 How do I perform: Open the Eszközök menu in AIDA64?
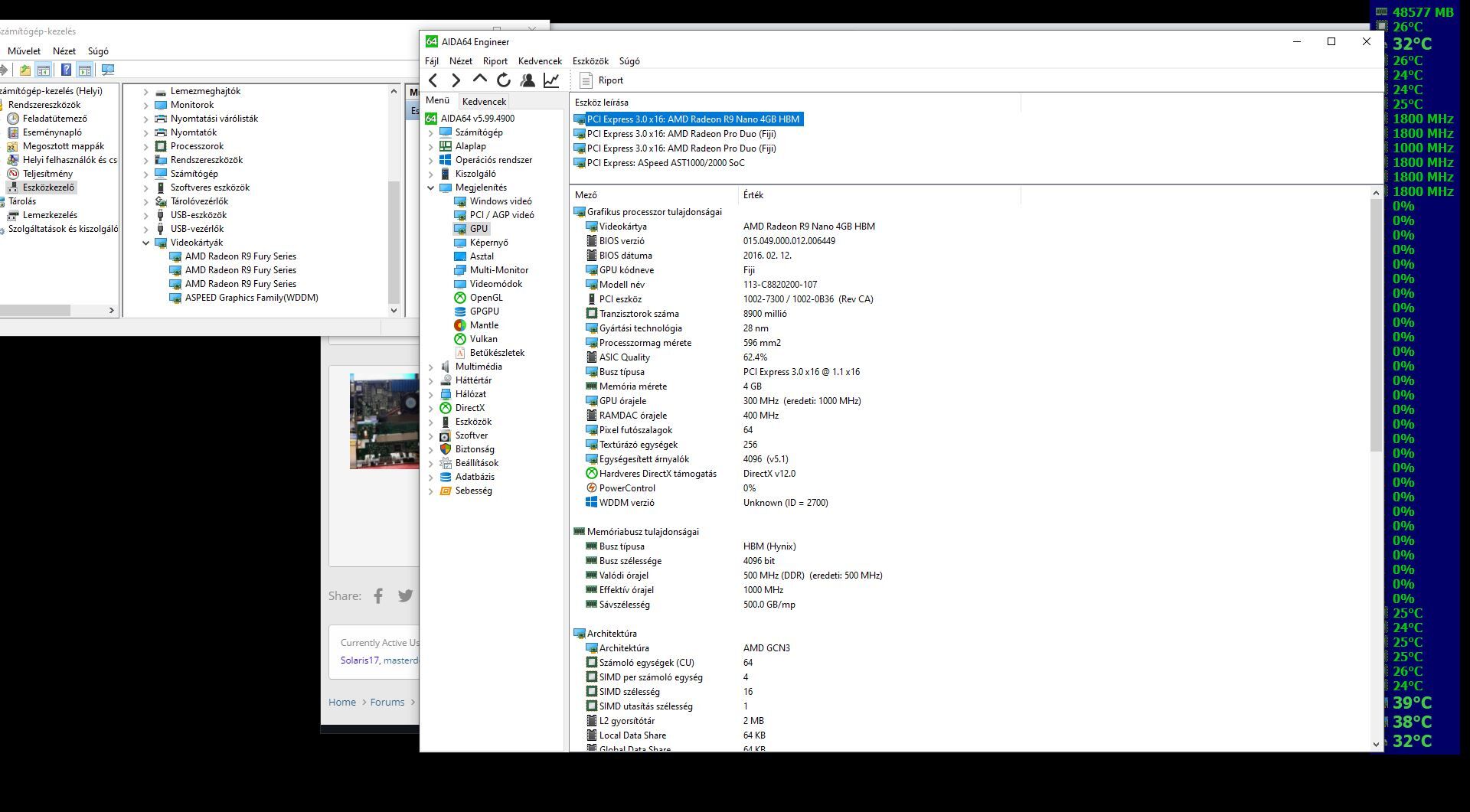590,61
